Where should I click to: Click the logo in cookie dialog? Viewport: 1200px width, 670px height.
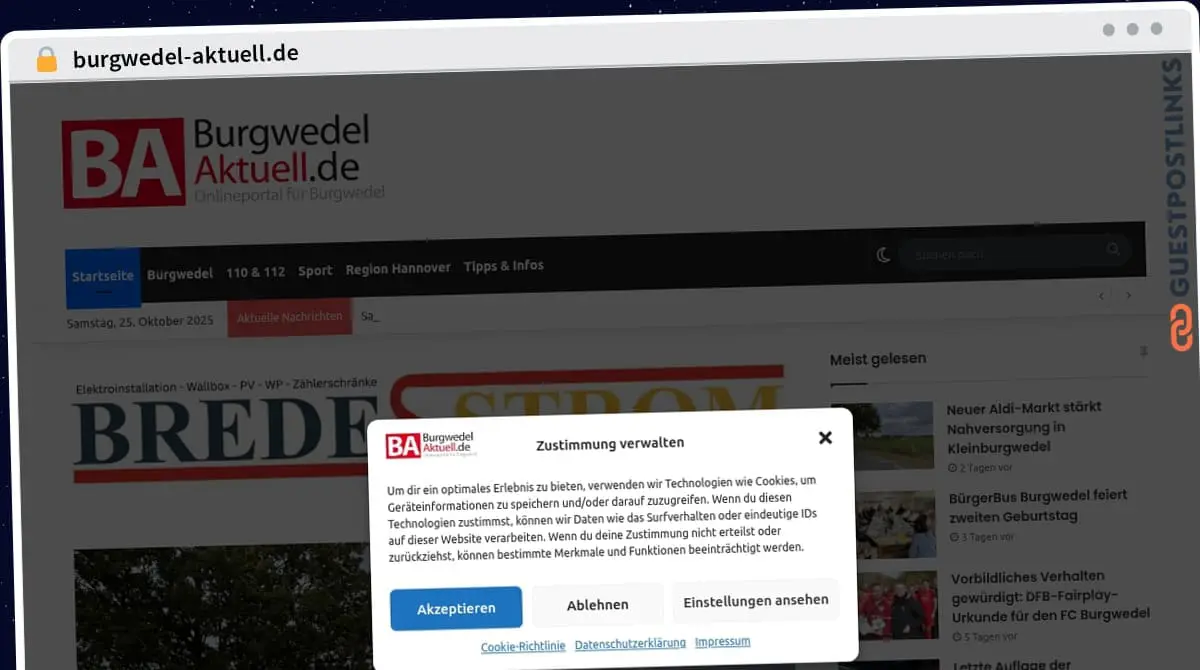click(x=431, y=445)
